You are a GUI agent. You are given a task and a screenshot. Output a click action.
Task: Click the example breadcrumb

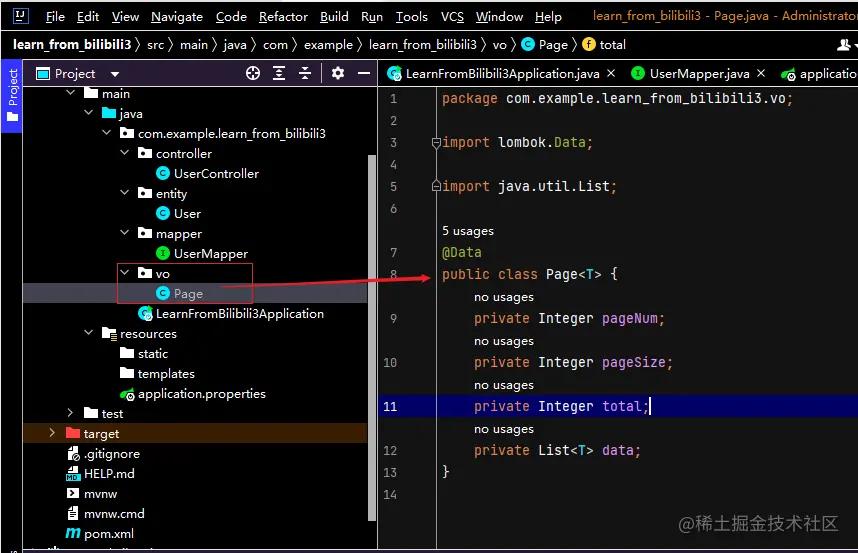[328, 45]
